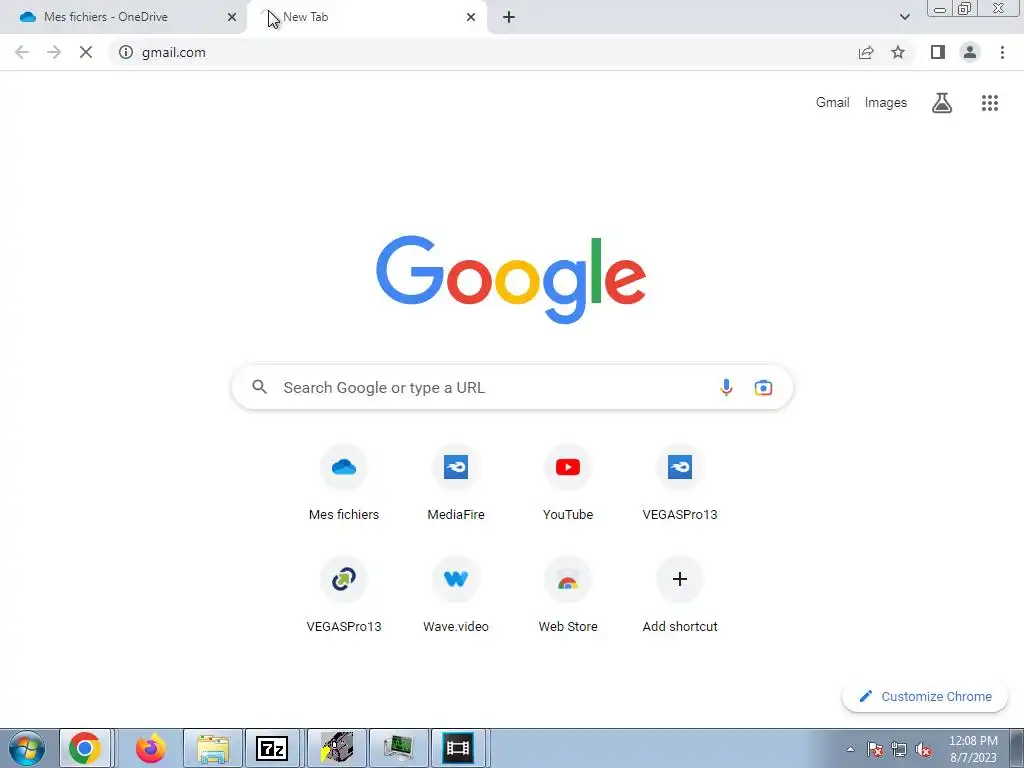Click the browser Back arrow
Viewport: 1024px width, 768px height.
pyautogui.click(x=22, y=52)
